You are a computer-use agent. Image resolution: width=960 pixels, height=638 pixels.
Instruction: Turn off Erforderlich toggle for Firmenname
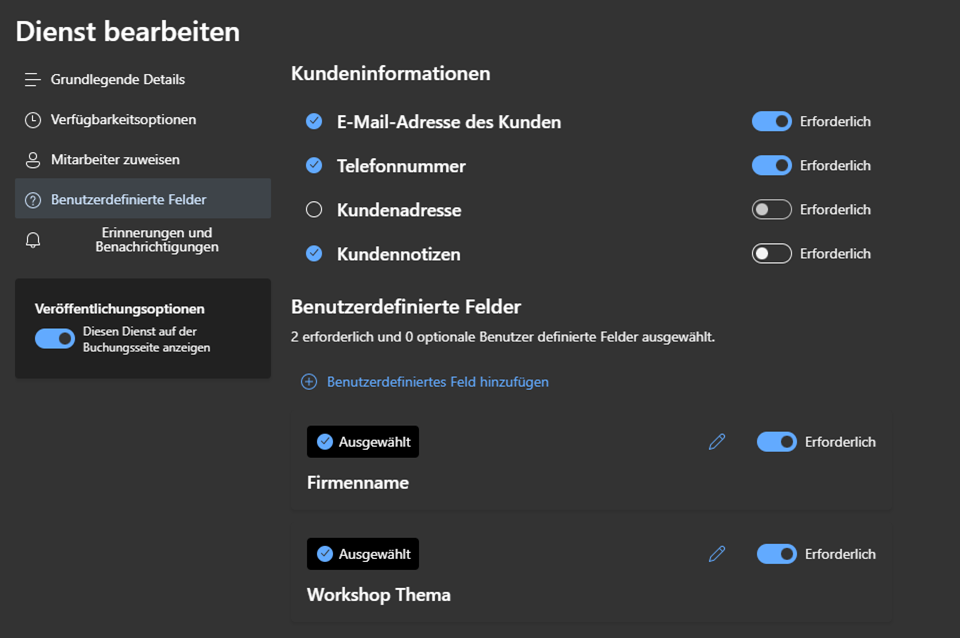tap(776, 441)
